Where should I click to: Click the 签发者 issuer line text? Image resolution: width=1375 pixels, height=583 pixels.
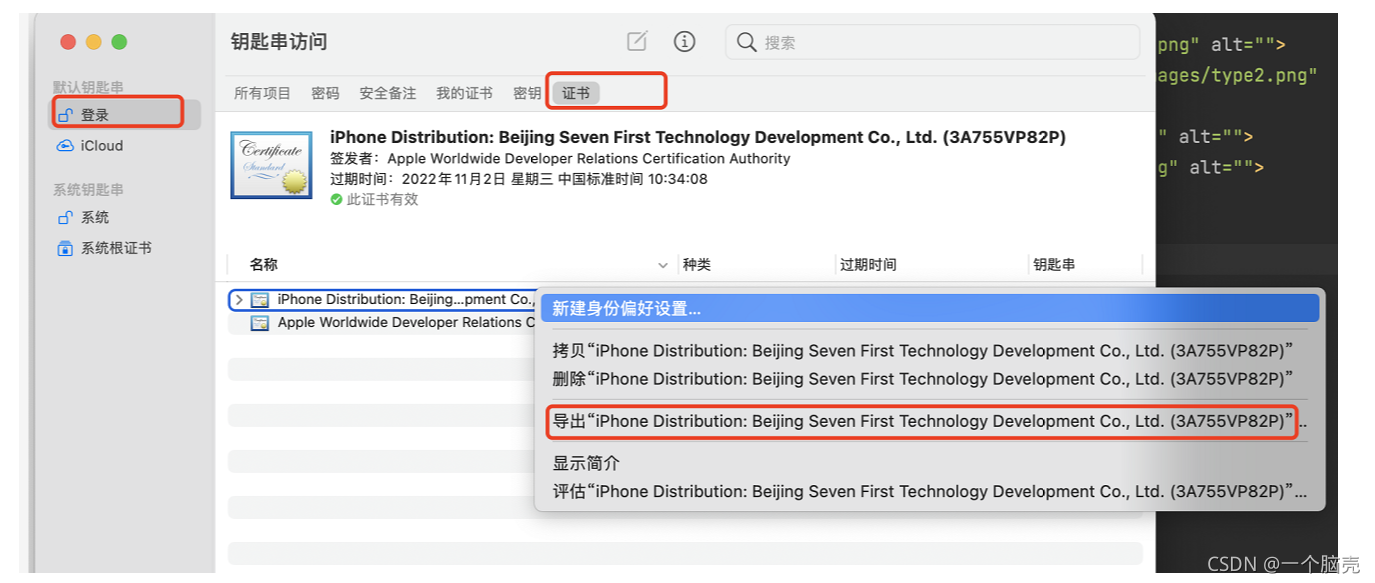[560, 159]
